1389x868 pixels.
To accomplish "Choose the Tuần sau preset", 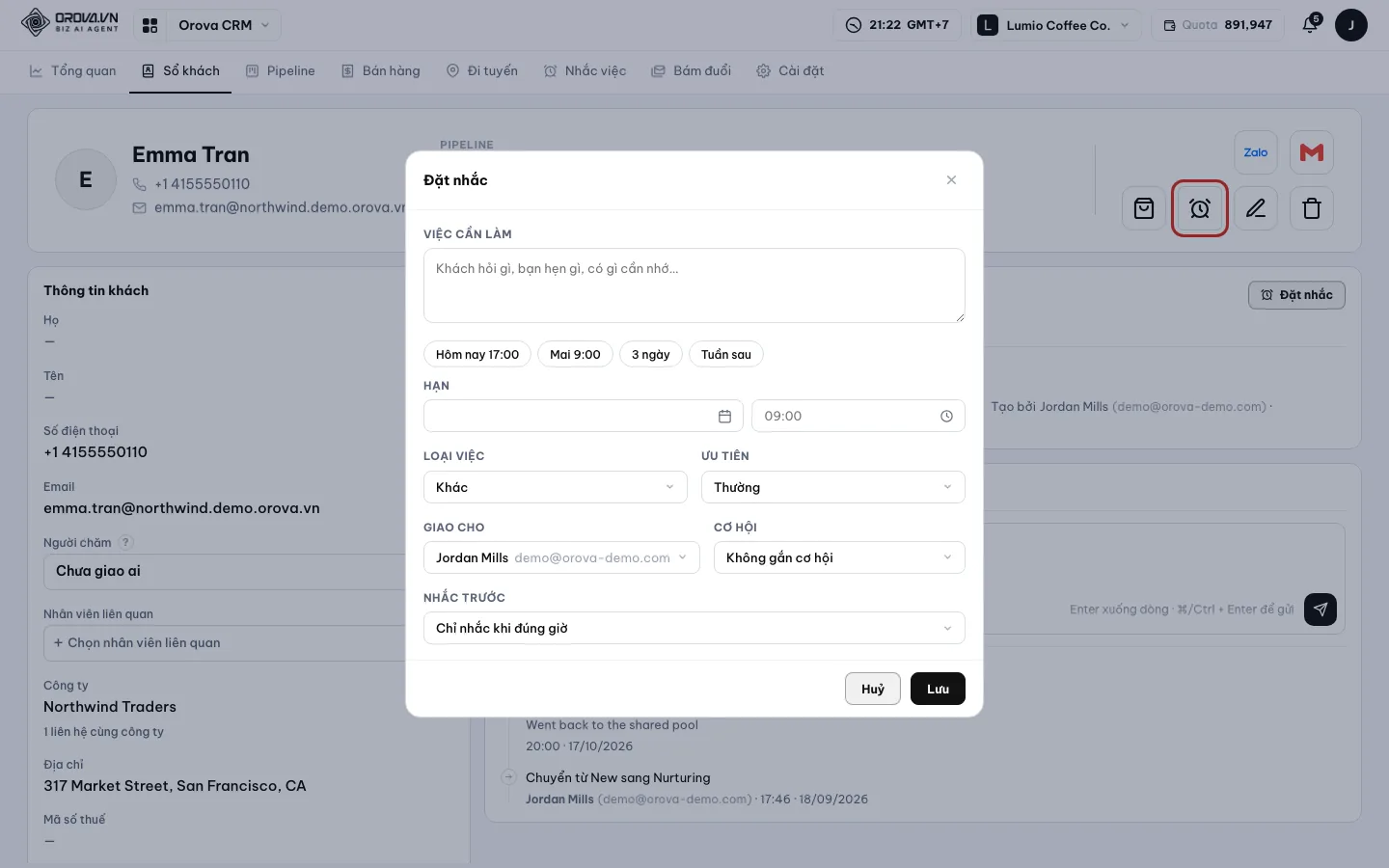I will (x=726, y=354).
